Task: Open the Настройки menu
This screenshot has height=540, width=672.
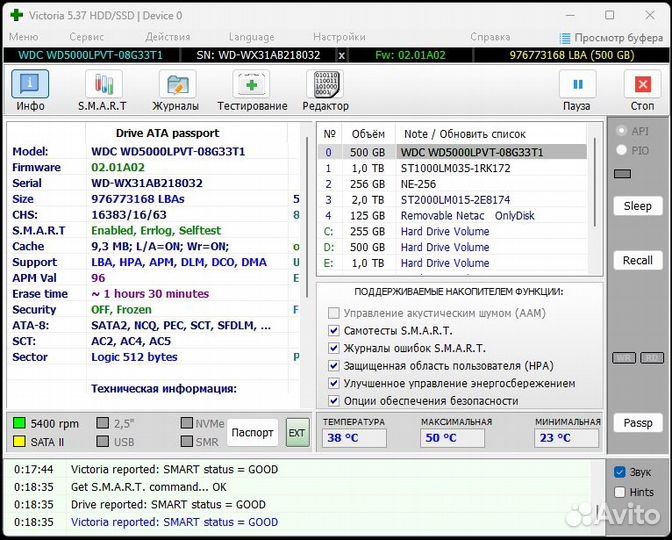Action: click(339, 37)
